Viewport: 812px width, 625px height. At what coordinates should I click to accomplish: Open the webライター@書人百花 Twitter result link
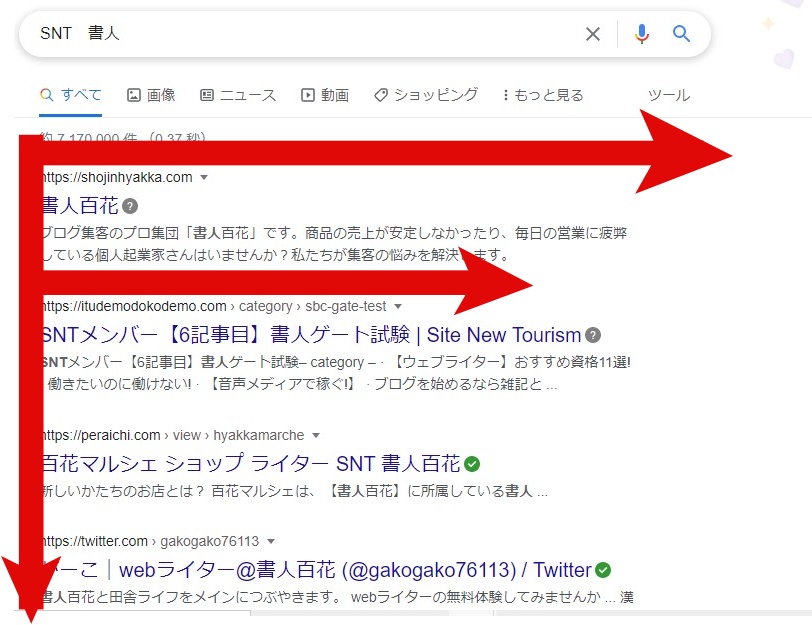(317, 570)
